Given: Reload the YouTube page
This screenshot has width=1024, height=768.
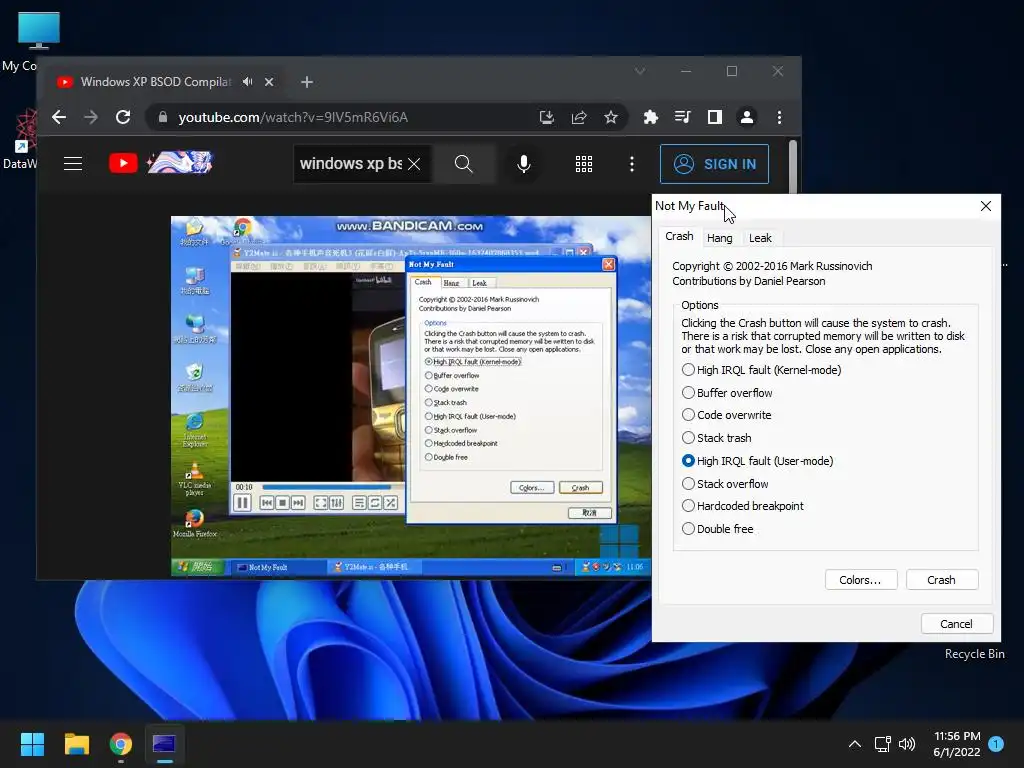Looking at the screenshot, I should tap(123, 117).
